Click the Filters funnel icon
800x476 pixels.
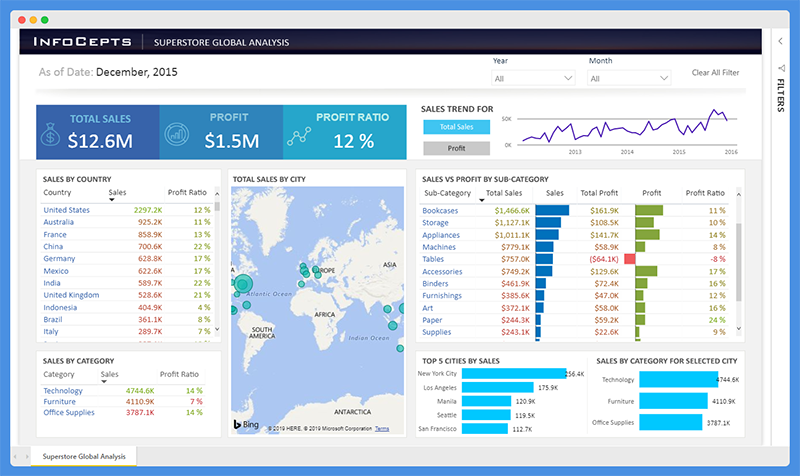click(780, 68)
